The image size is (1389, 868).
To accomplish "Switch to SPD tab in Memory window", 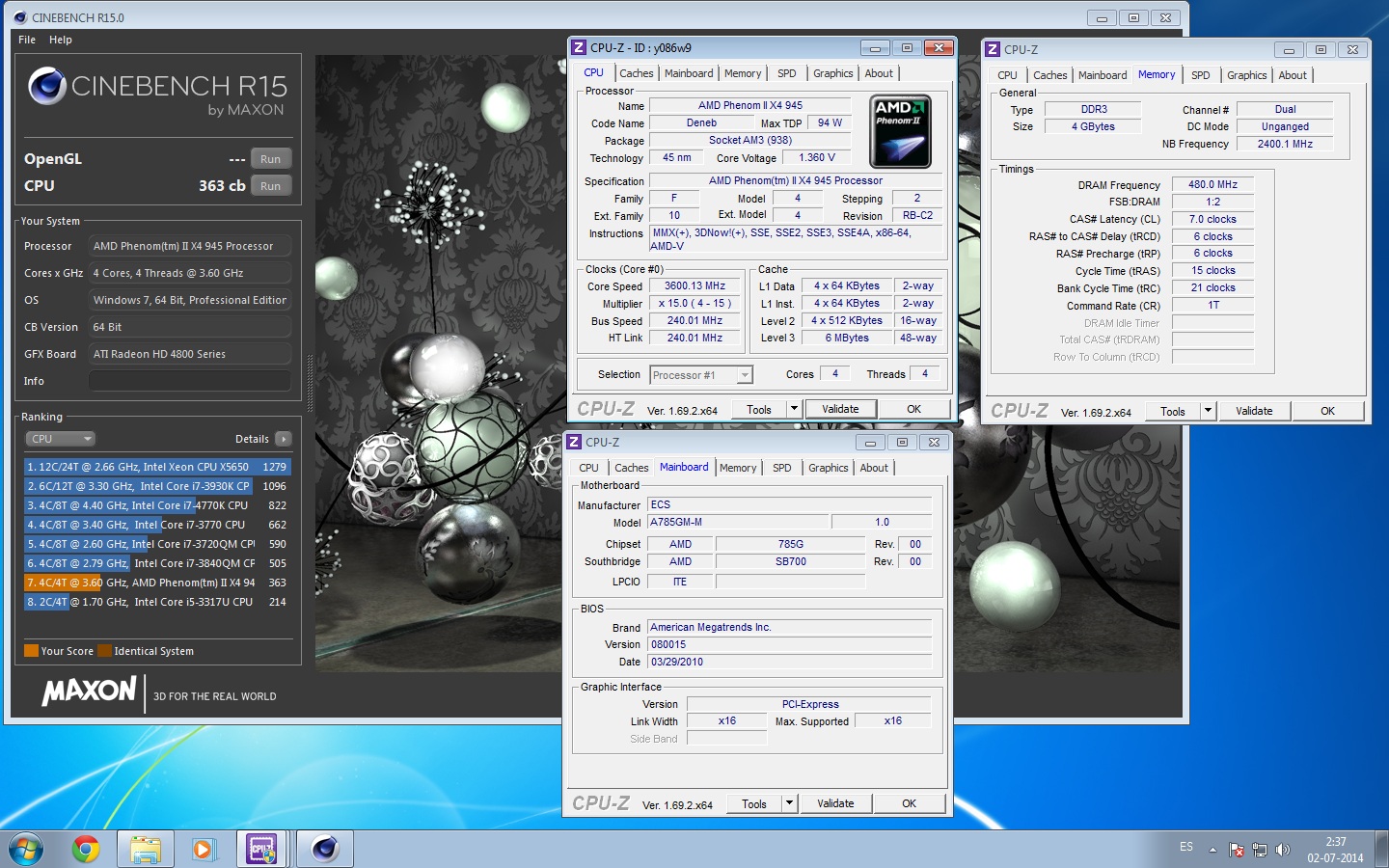I will pos(1201,75).
